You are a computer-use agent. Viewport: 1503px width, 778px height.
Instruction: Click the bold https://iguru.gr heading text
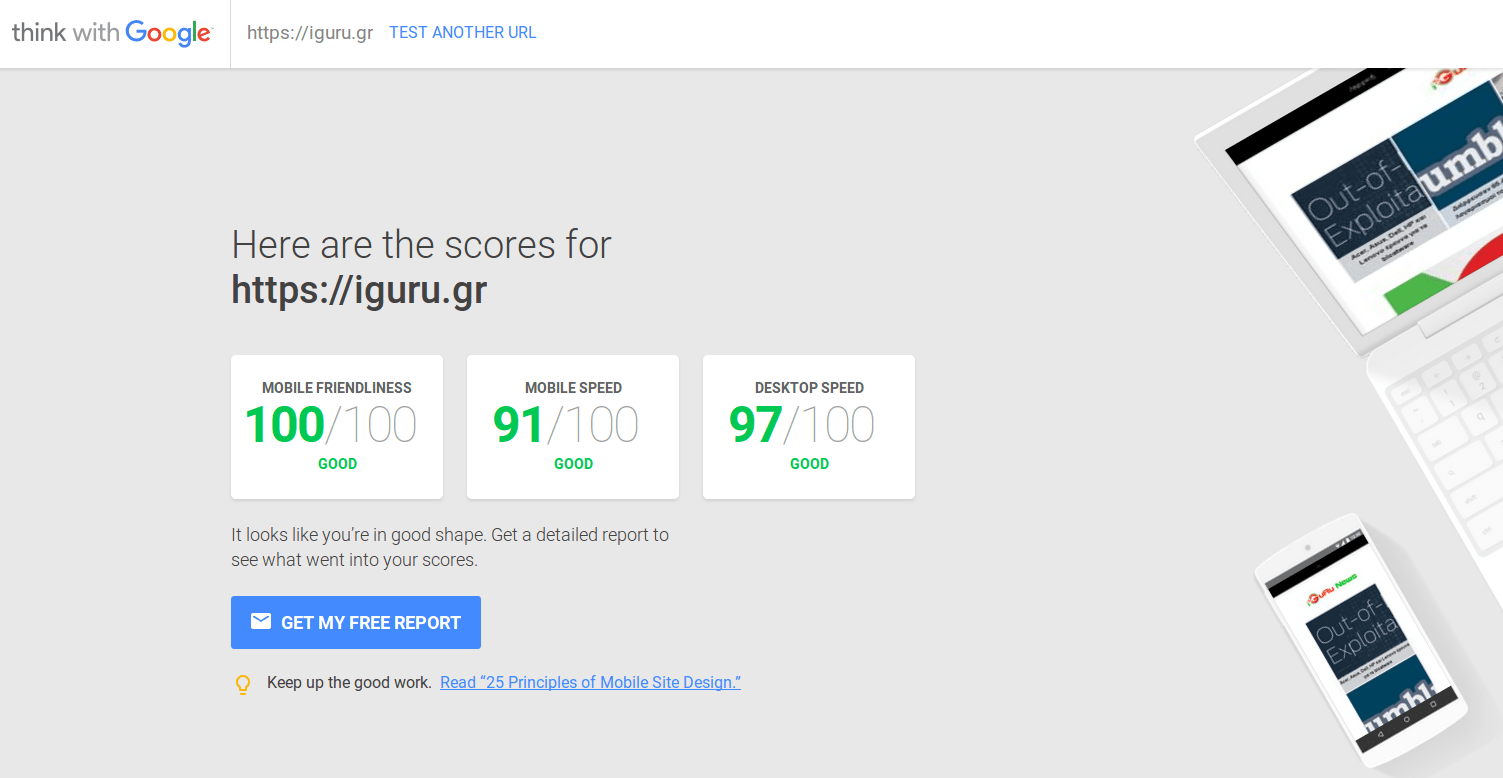point(359,290)
